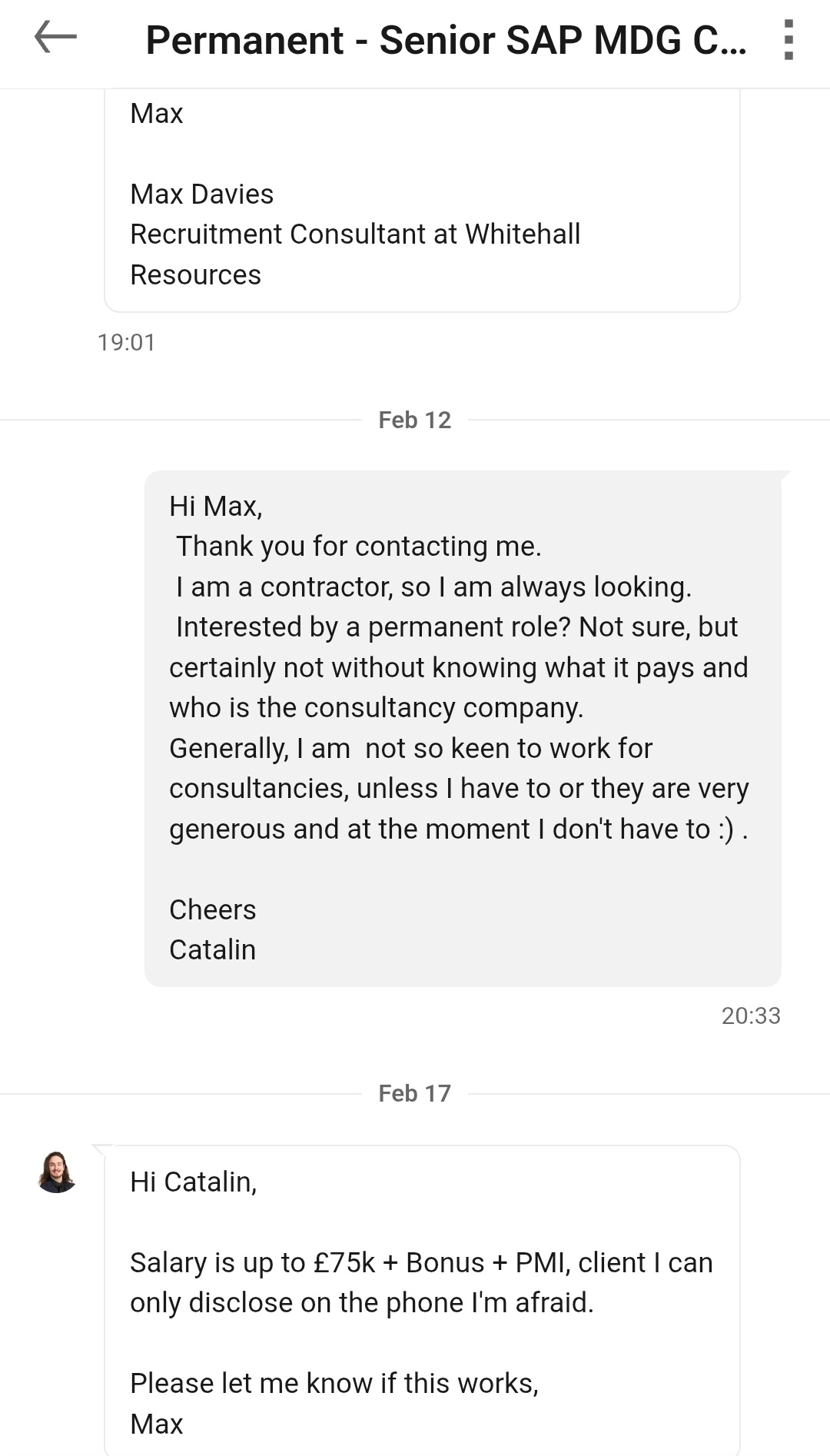The image size is (830, 1456).
Task: Tap the 20:33 message timestamp
Action: tap(750, 1016)
